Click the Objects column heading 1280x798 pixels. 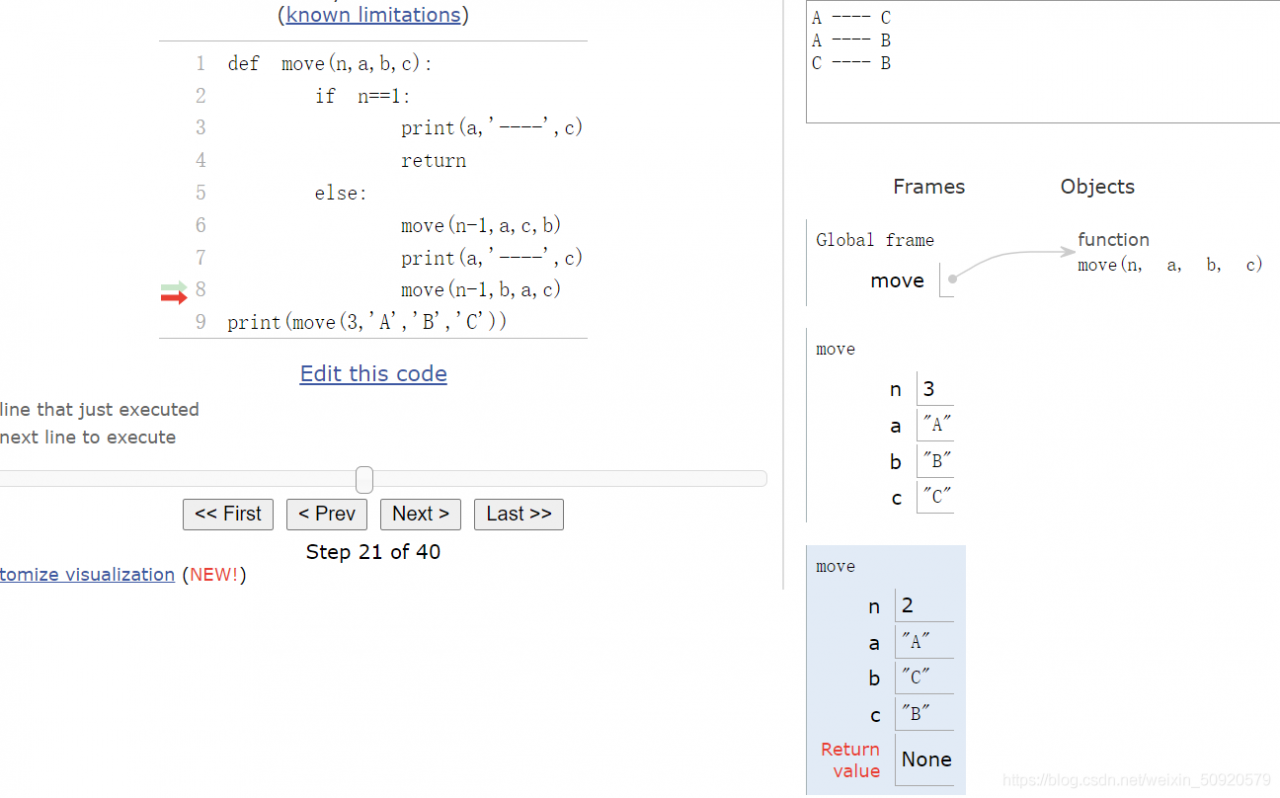click(1098, 187)
